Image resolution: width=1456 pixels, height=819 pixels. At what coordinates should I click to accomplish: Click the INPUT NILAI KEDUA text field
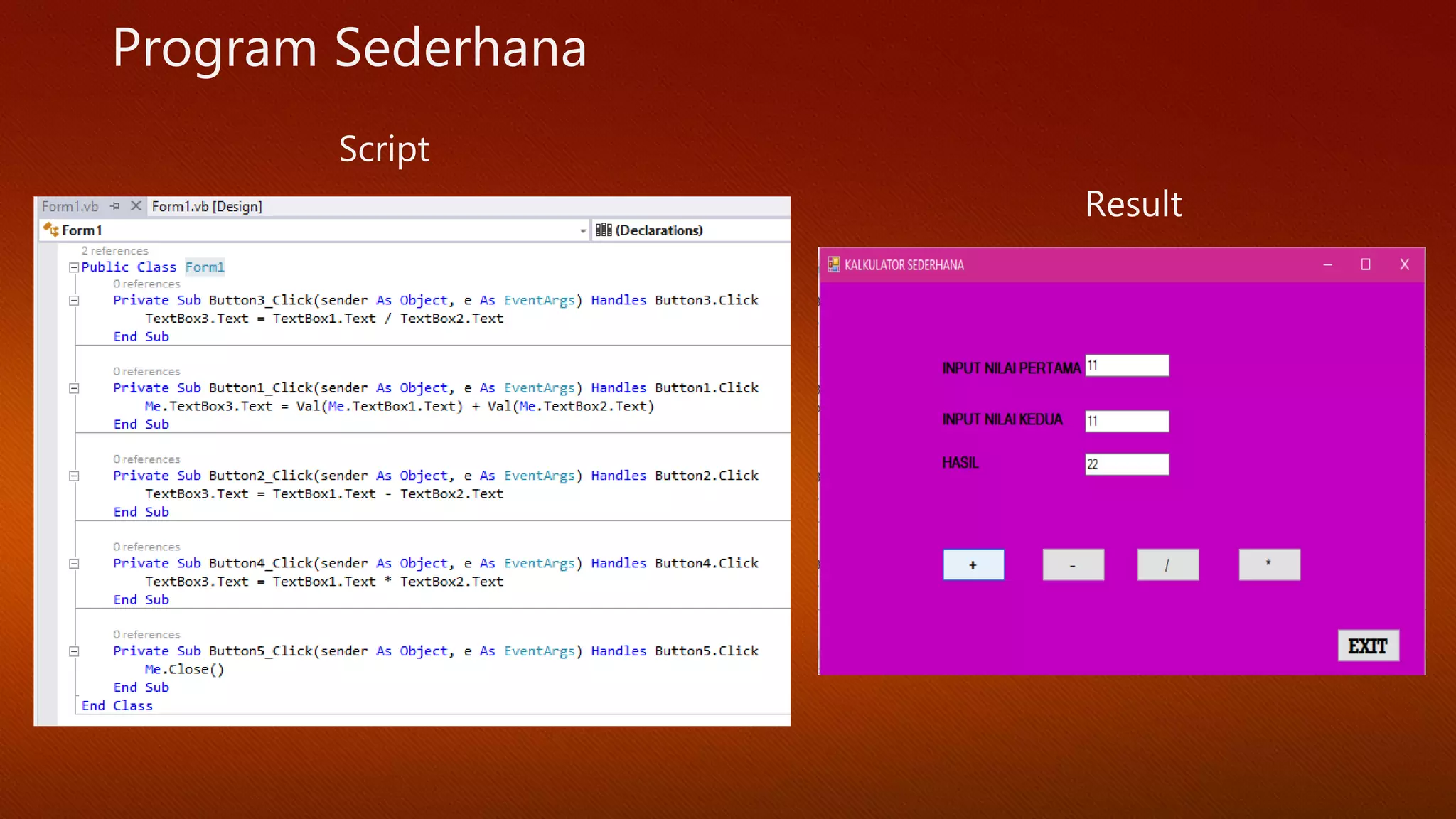point(1127,421)
